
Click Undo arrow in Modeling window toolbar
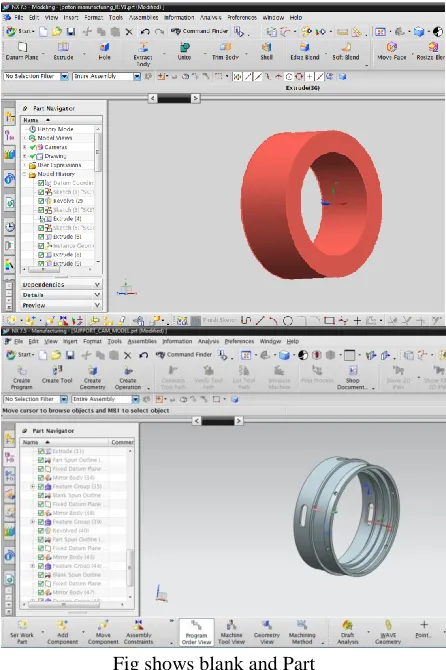point(145,32)
